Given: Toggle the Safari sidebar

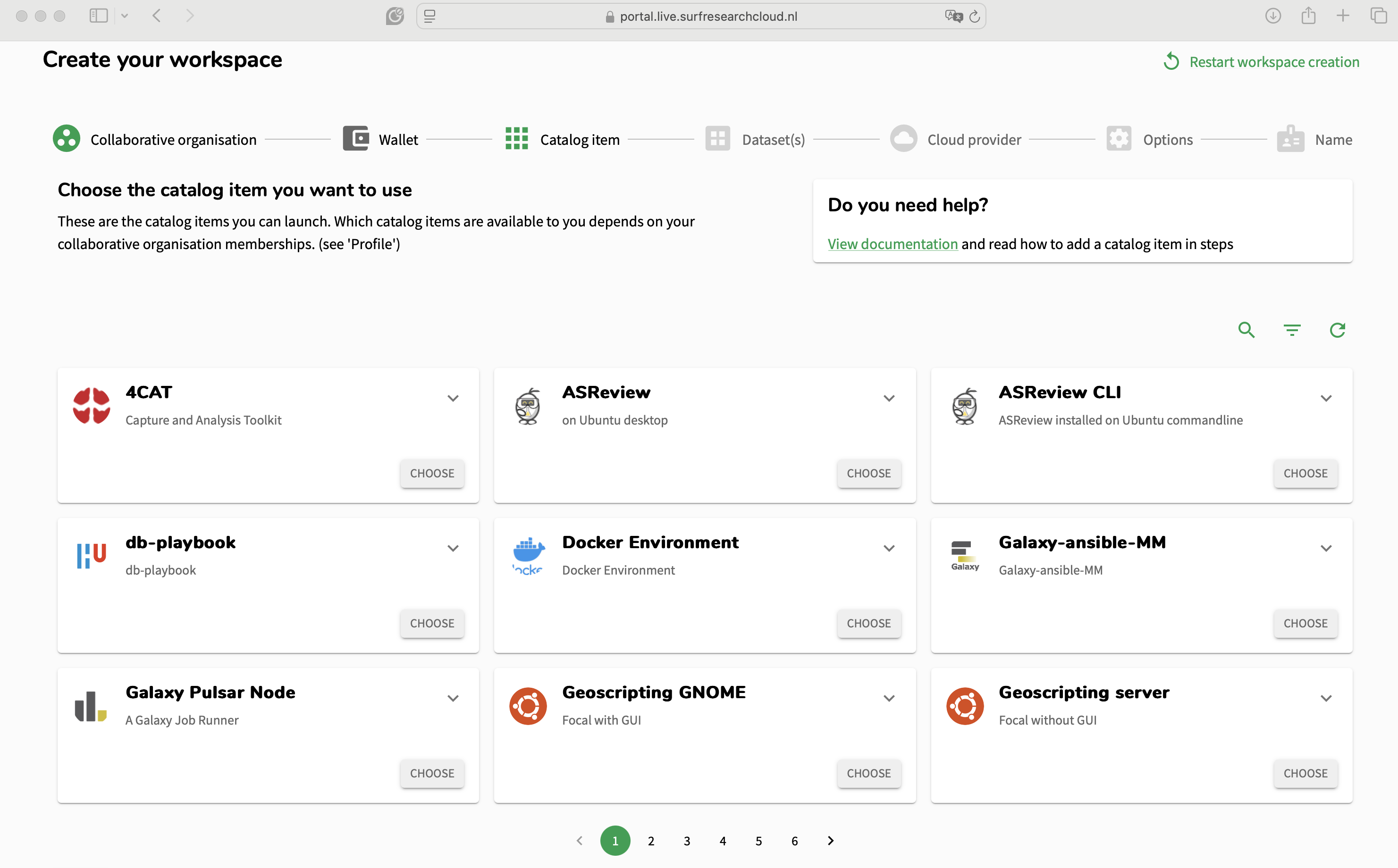Looking at the screenshot, I should pyautogui.click(x=99, y=16).
